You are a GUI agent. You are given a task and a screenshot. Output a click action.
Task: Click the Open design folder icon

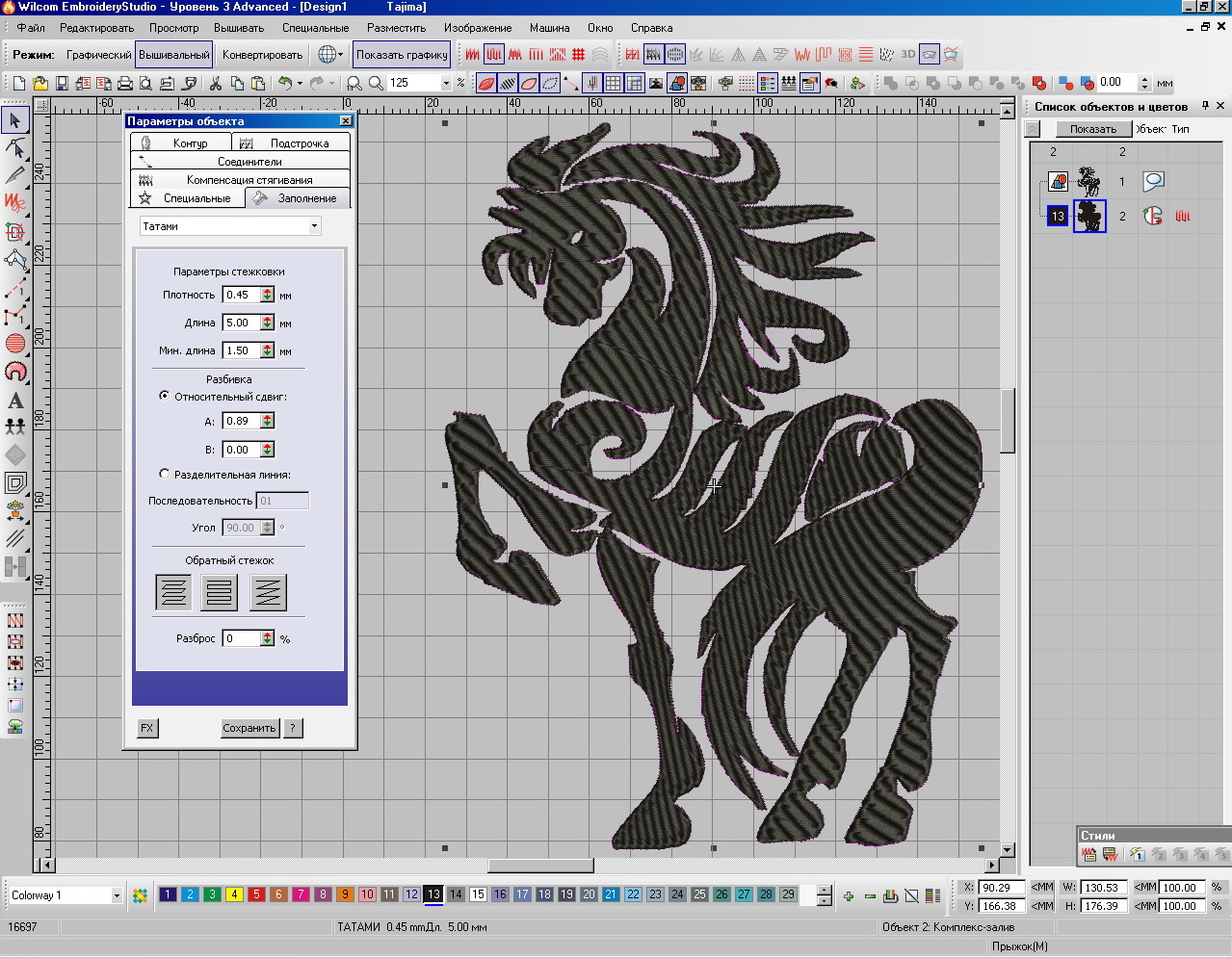40,84
